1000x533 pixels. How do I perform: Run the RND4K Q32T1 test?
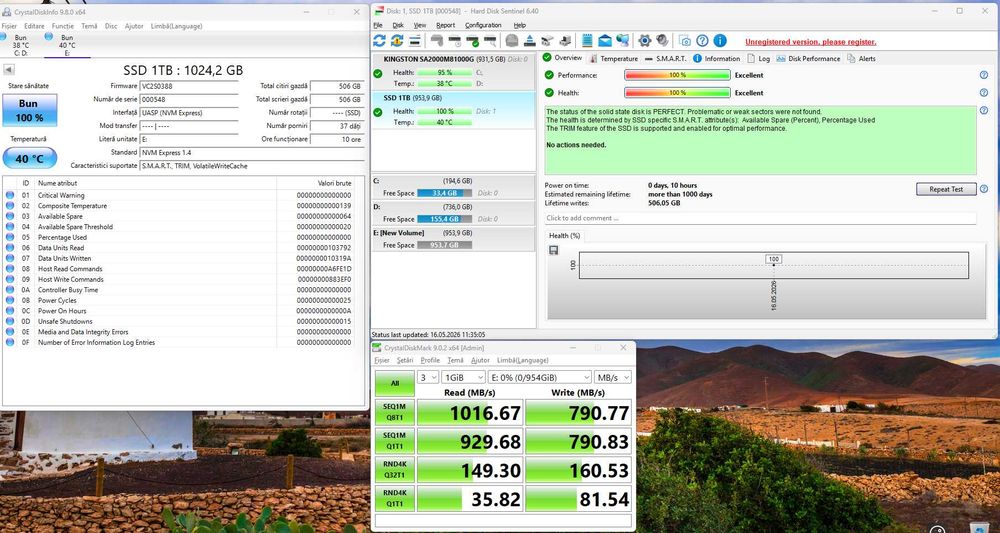[x=395, y=469]
